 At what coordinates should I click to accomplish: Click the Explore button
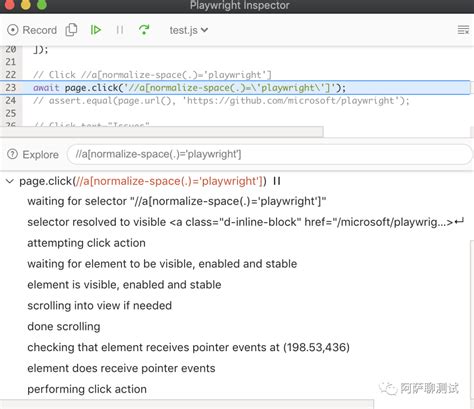pyautogui.click(x=33, y=155)
